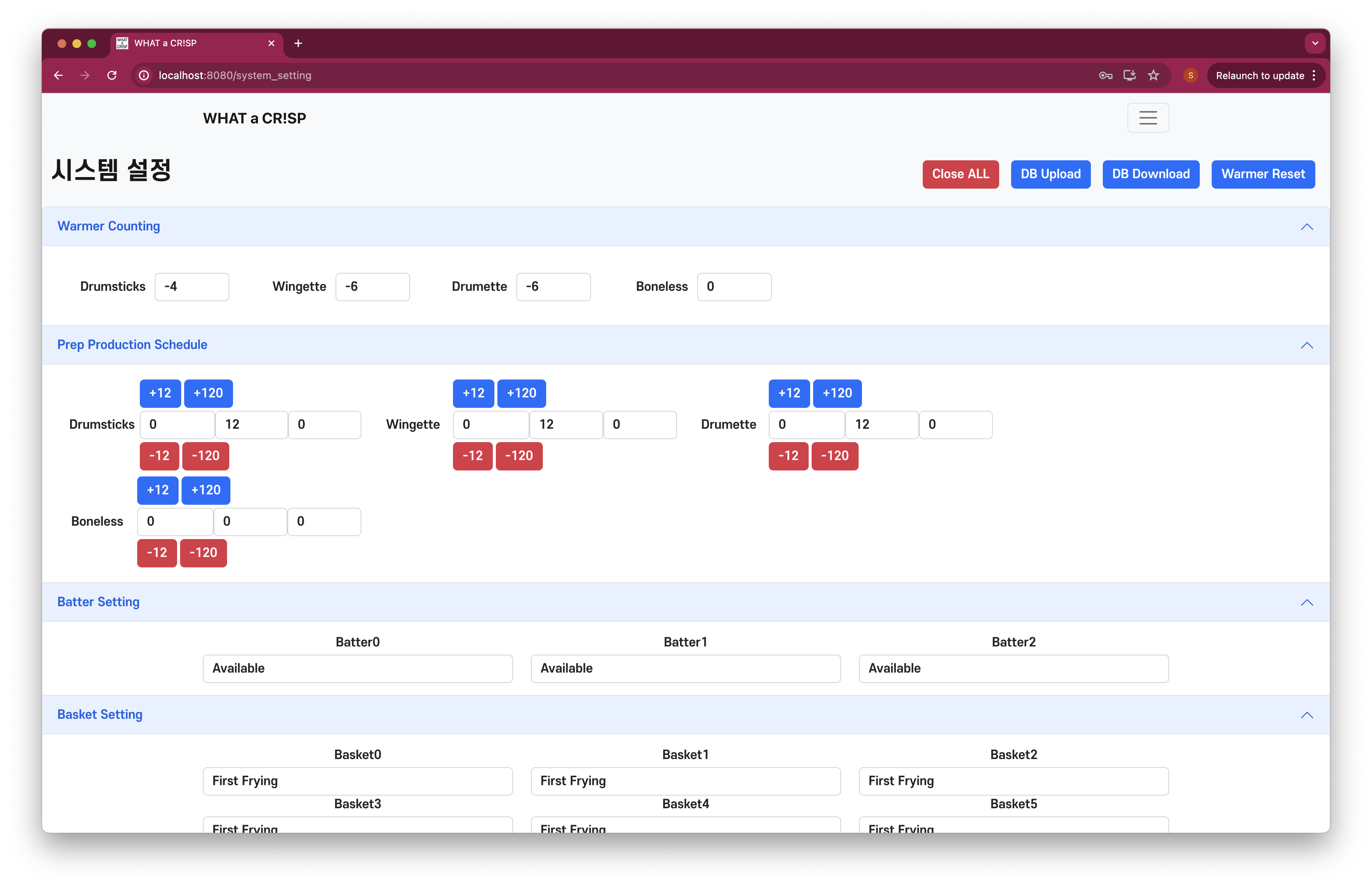Click Relaunch to update
Image resolution: width=1372 pixels, height=888 pixels.
click(1259, 75)
